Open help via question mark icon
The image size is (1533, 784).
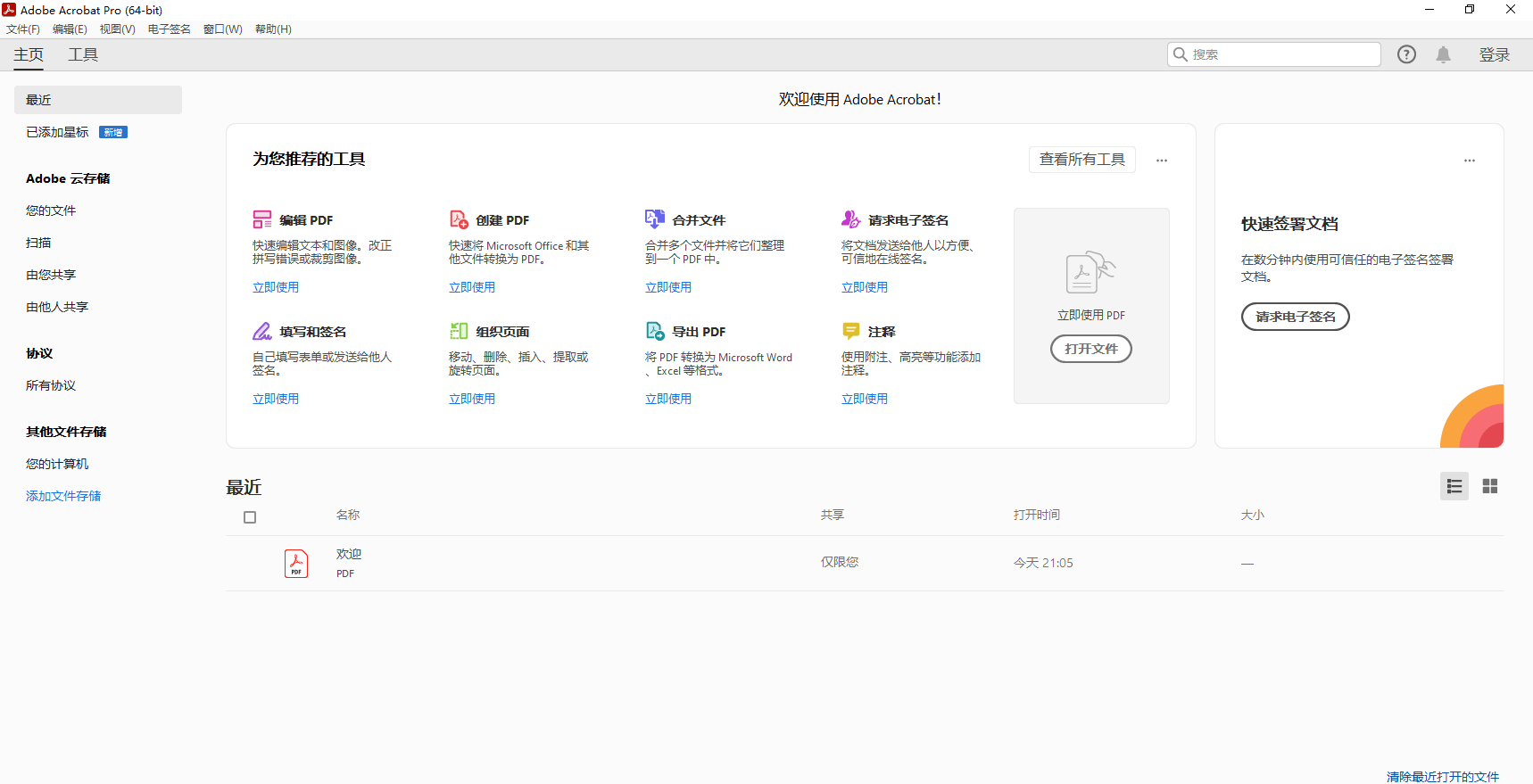[1406, 54]
